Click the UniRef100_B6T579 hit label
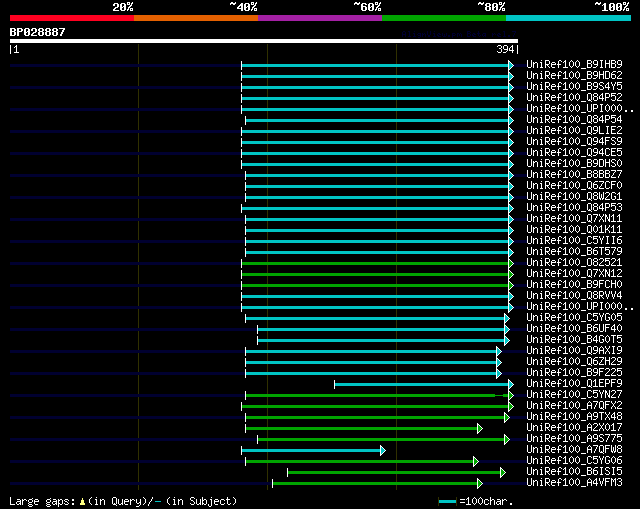Image resolution: width=640 pixels, height=509 pixels. 574,252
